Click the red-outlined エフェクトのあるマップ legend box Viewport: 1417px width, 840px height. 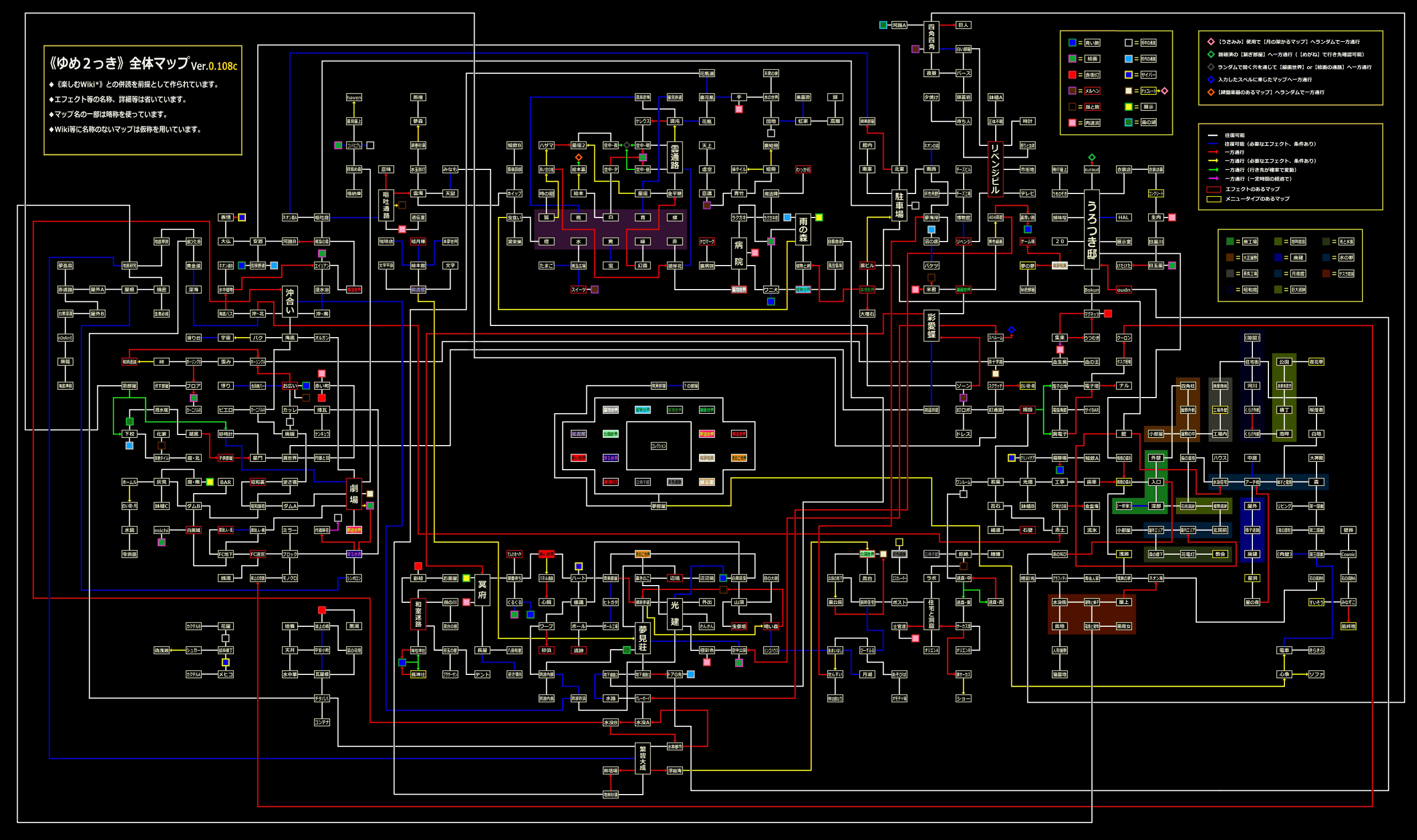point(1214,189)
